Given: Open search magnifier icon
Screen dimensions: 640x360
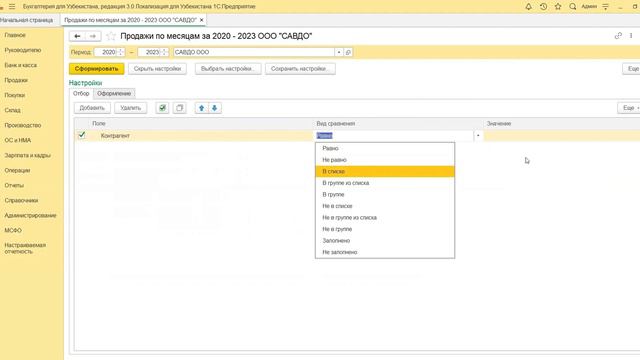Looking at the screenshot, I should [573, 7].
